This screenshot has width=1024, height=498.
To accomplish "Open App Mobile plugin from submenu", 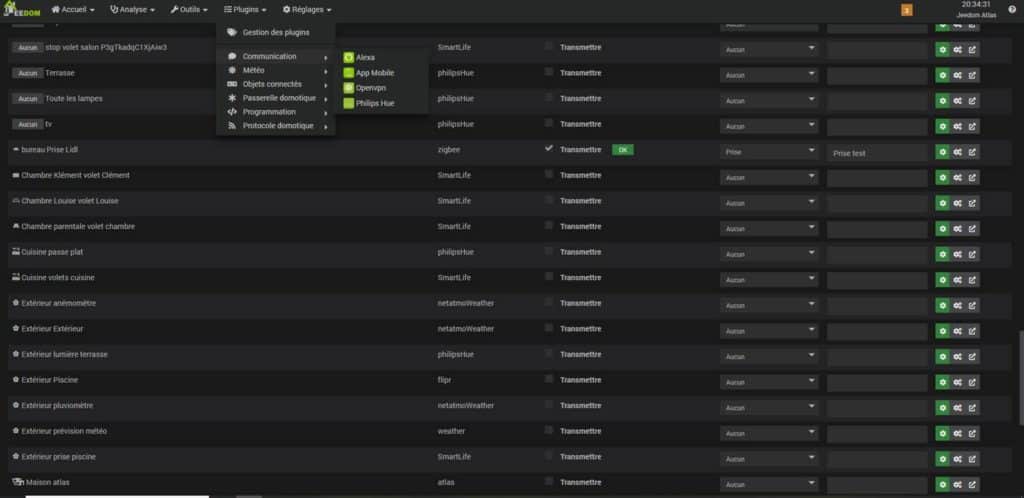I will (x=376, y=73).
